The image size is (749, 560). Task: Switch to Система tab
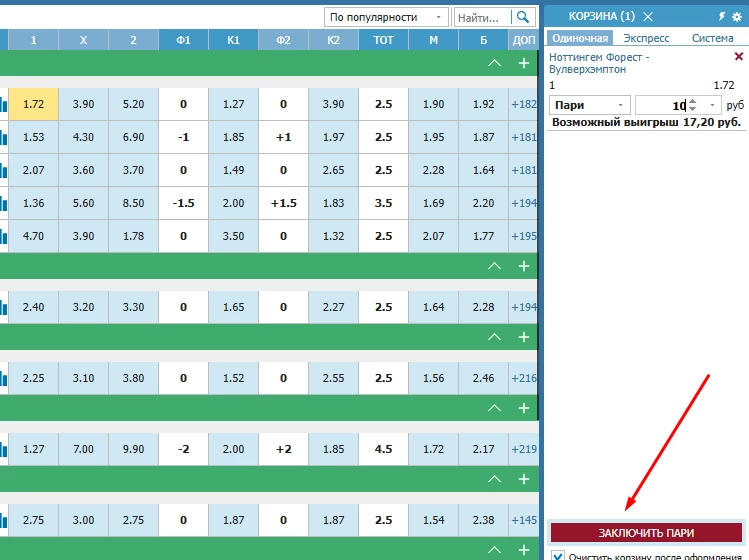pos(712,38)
